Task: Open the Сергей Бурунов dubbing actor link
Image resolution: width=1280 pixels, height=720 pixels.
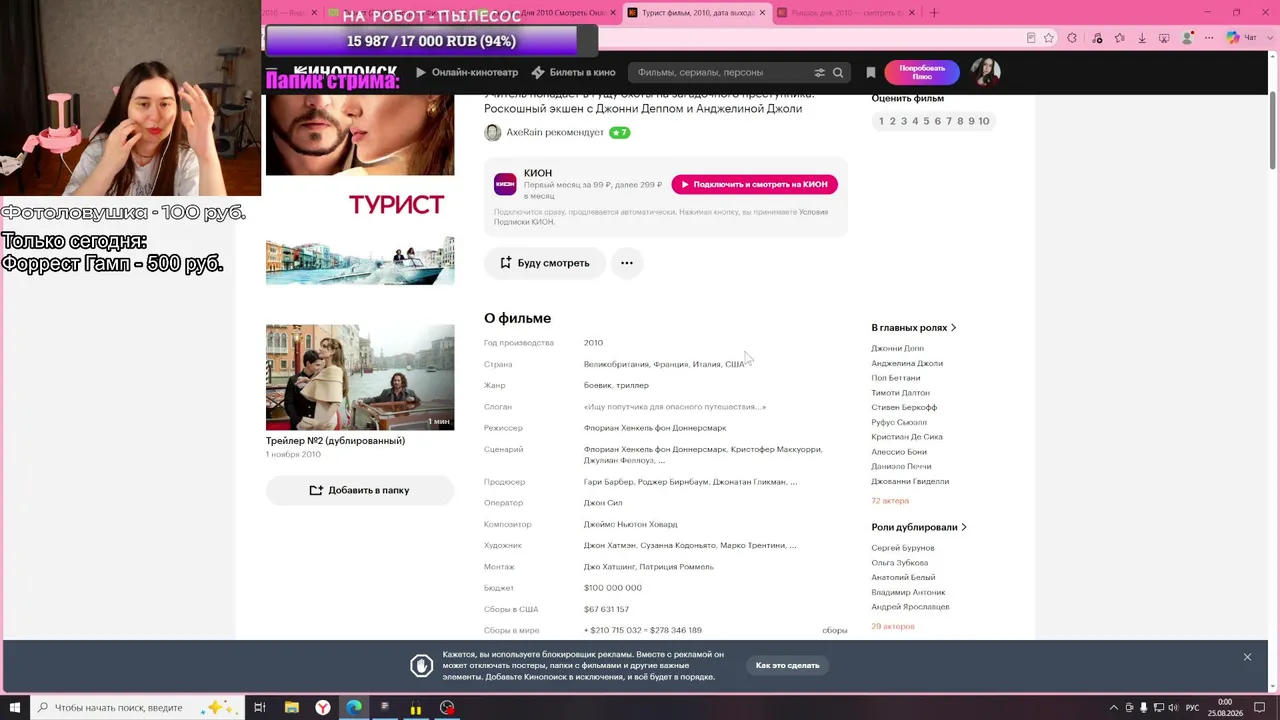Action: coord(903,548)
